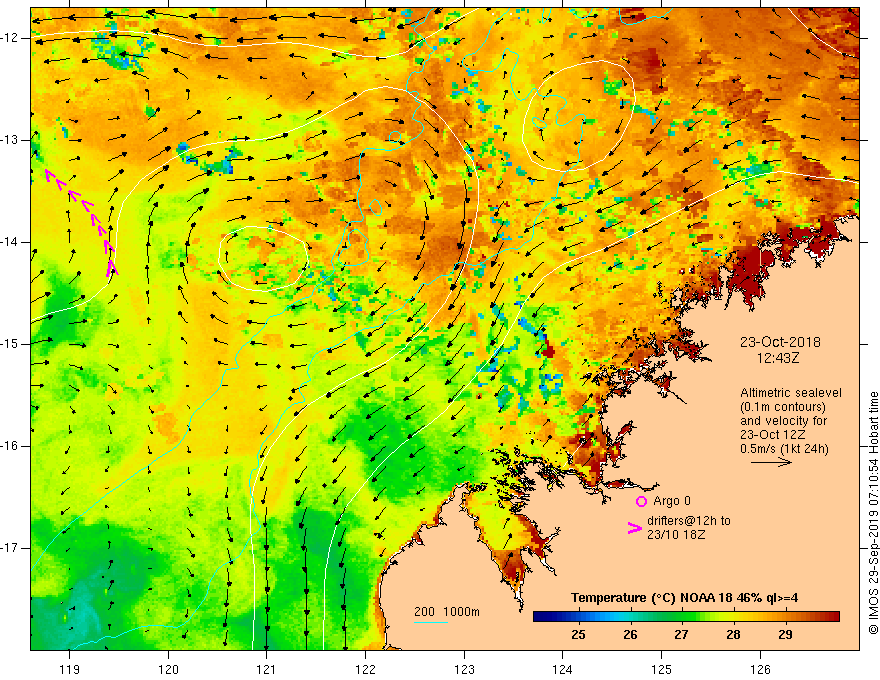Click the 'Altimetric sealevel' text
The height and width of the screenshot is (680, 880).
[x=791, y=393]
